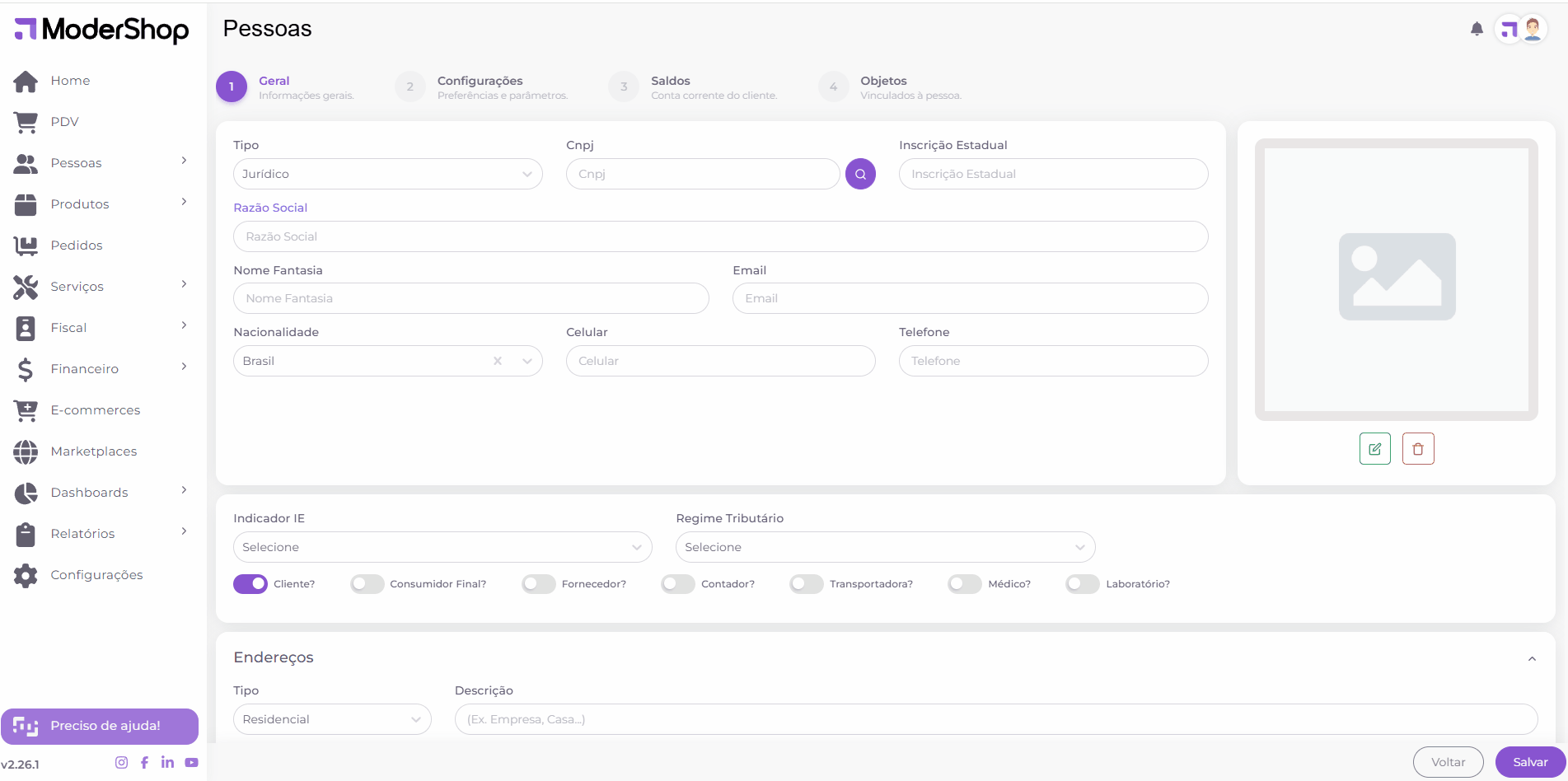Open the notifications bell
Screen dimensions: 1568x781
1477,30
